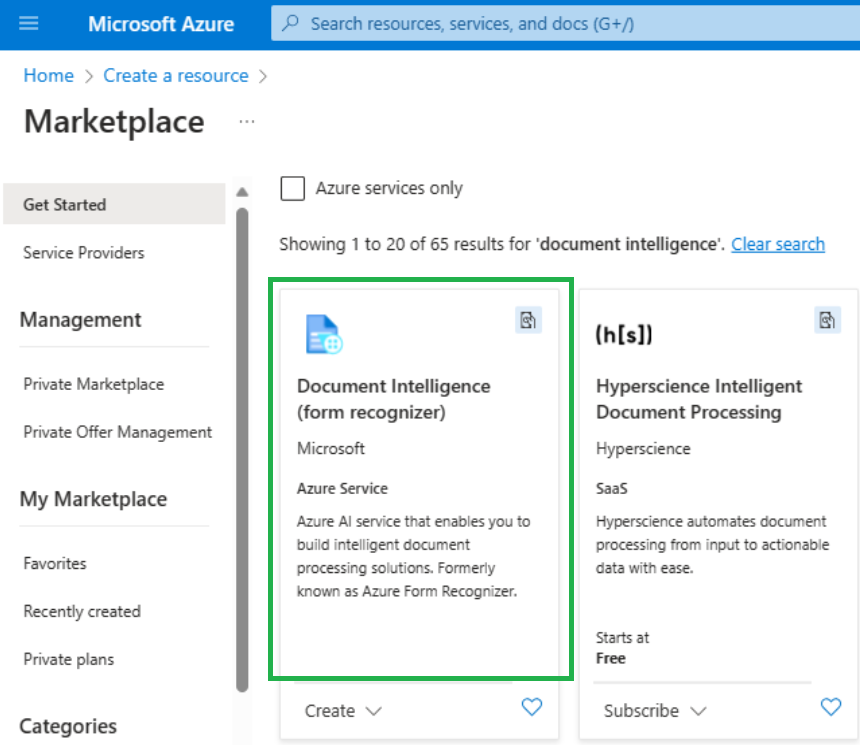Expand the Create dropdown
This screenshot has height=745, width=860.
pyautogui.click(x=343, y=711)
